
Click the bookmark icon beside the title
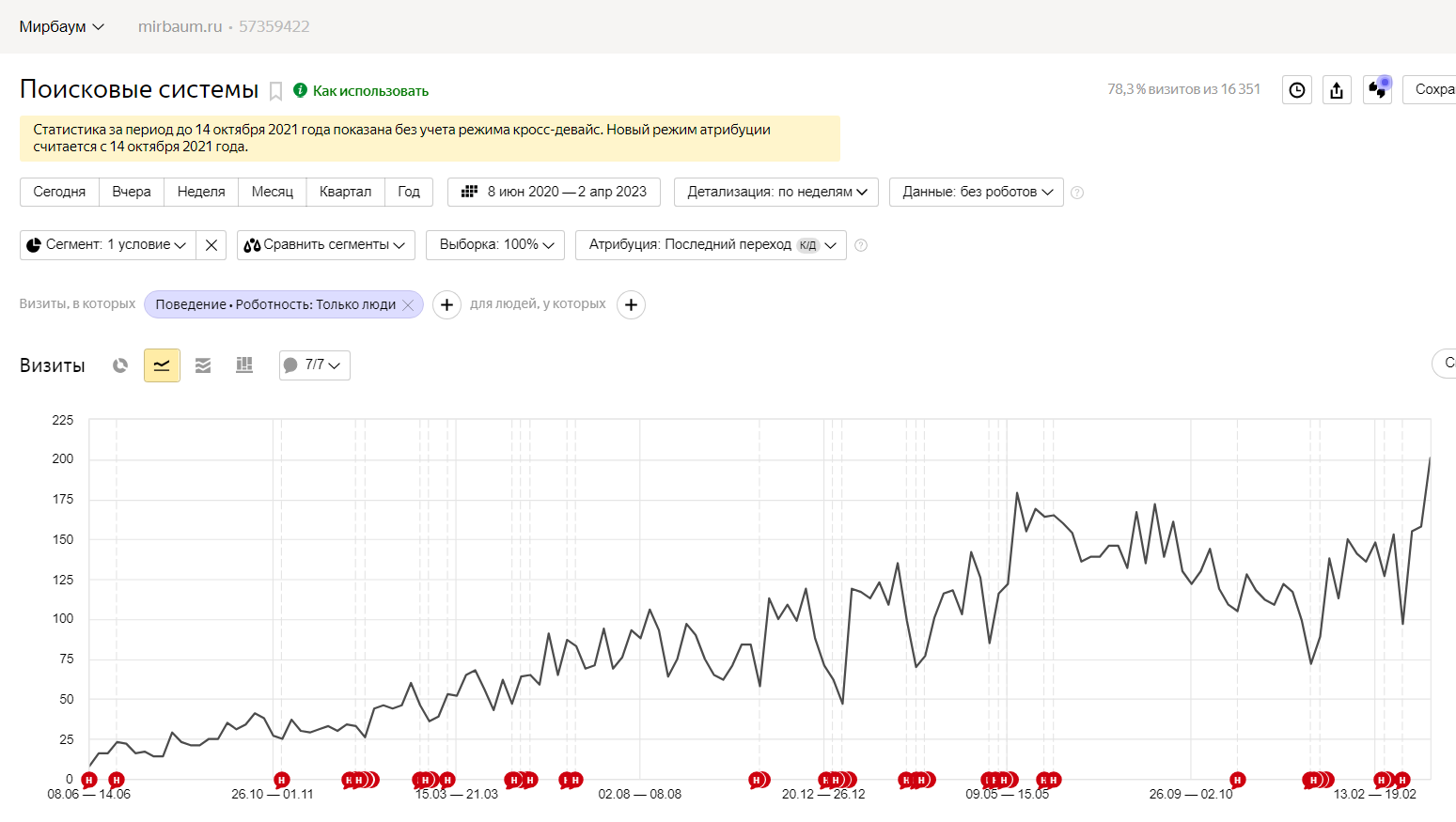tap(276, 91)
